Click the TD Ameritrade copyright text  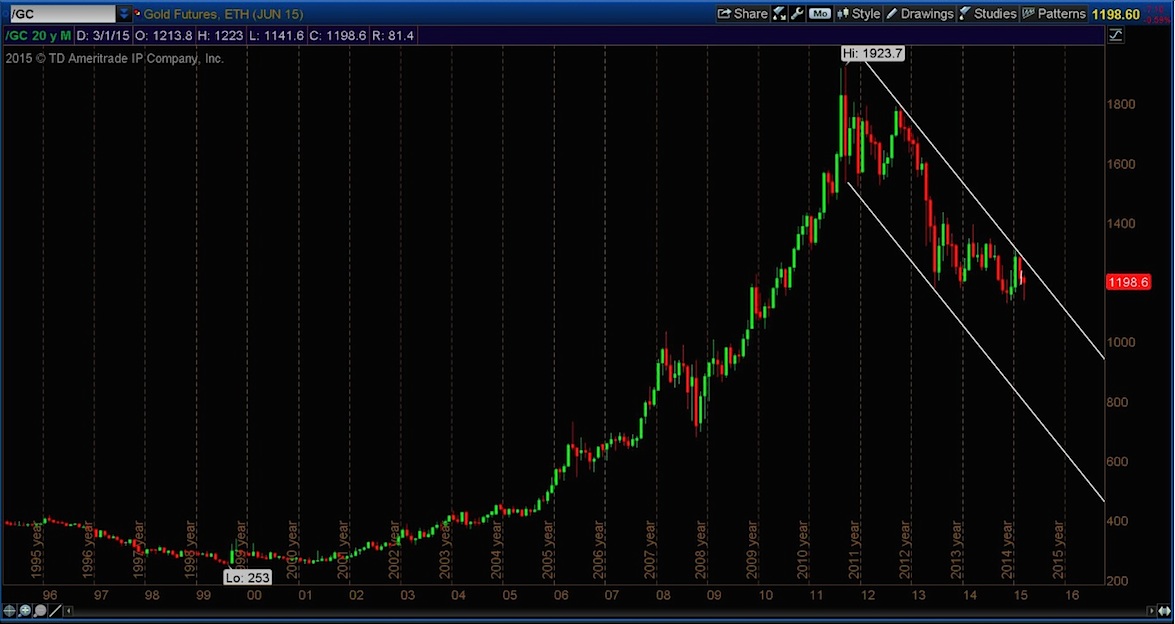point(115,58)
